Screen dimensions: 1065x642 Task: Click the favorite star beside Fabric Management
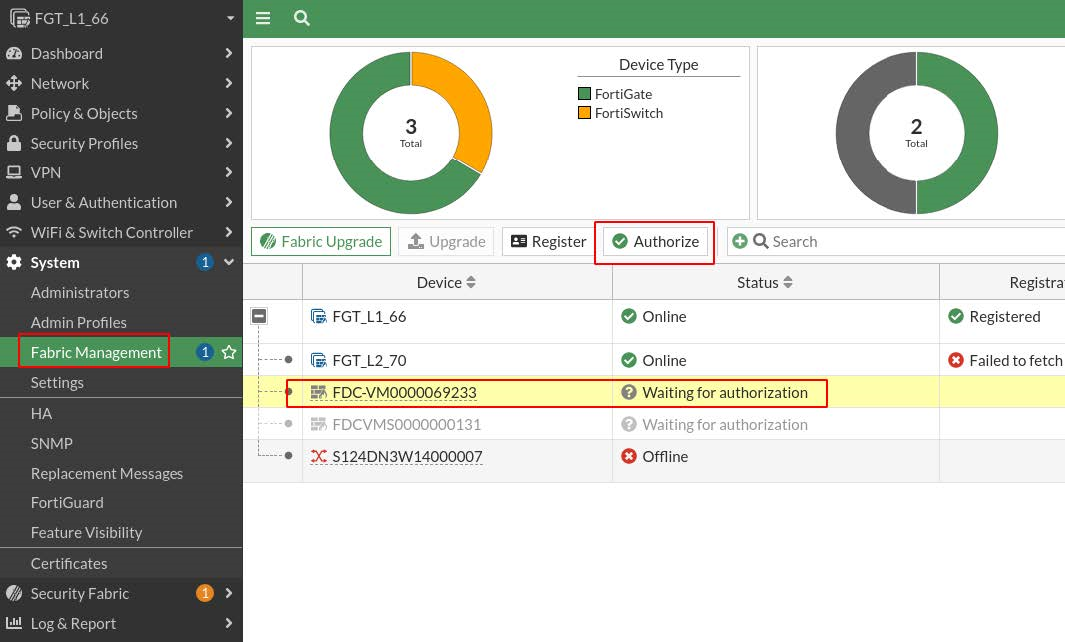pos(229,352)
